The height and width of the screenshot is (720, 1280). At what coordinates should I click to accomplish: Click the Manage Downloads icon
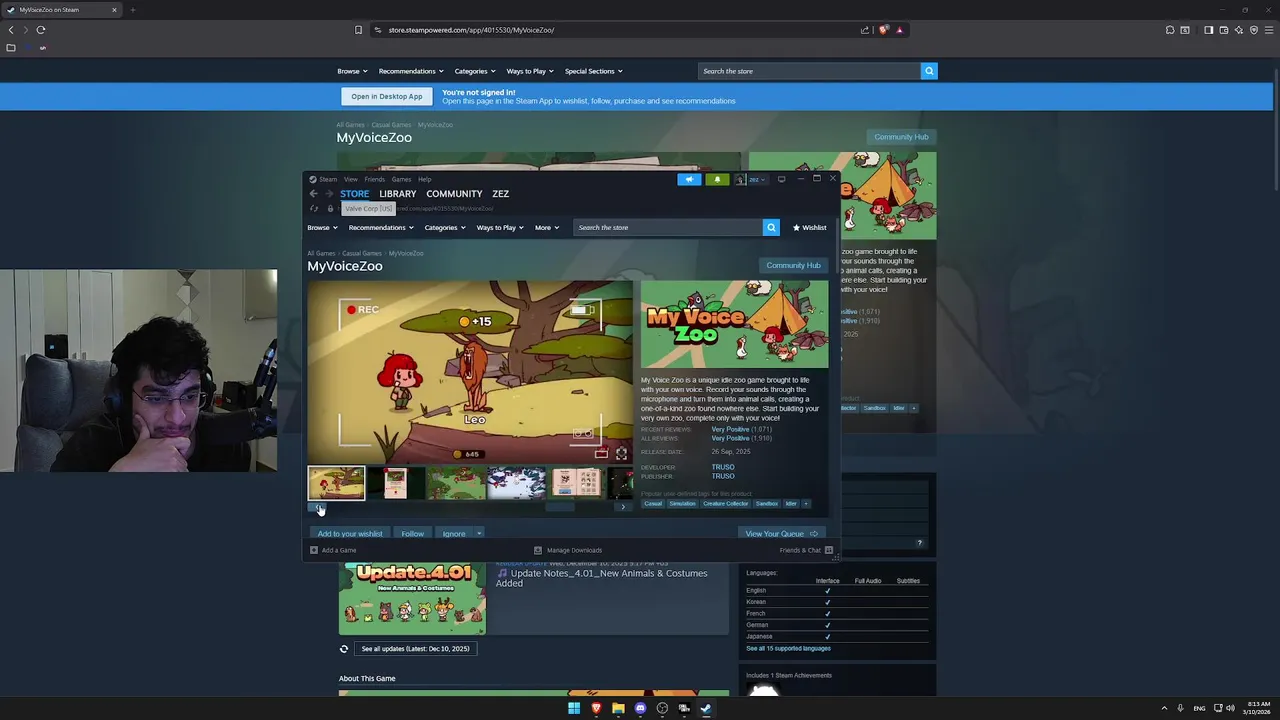538,550
